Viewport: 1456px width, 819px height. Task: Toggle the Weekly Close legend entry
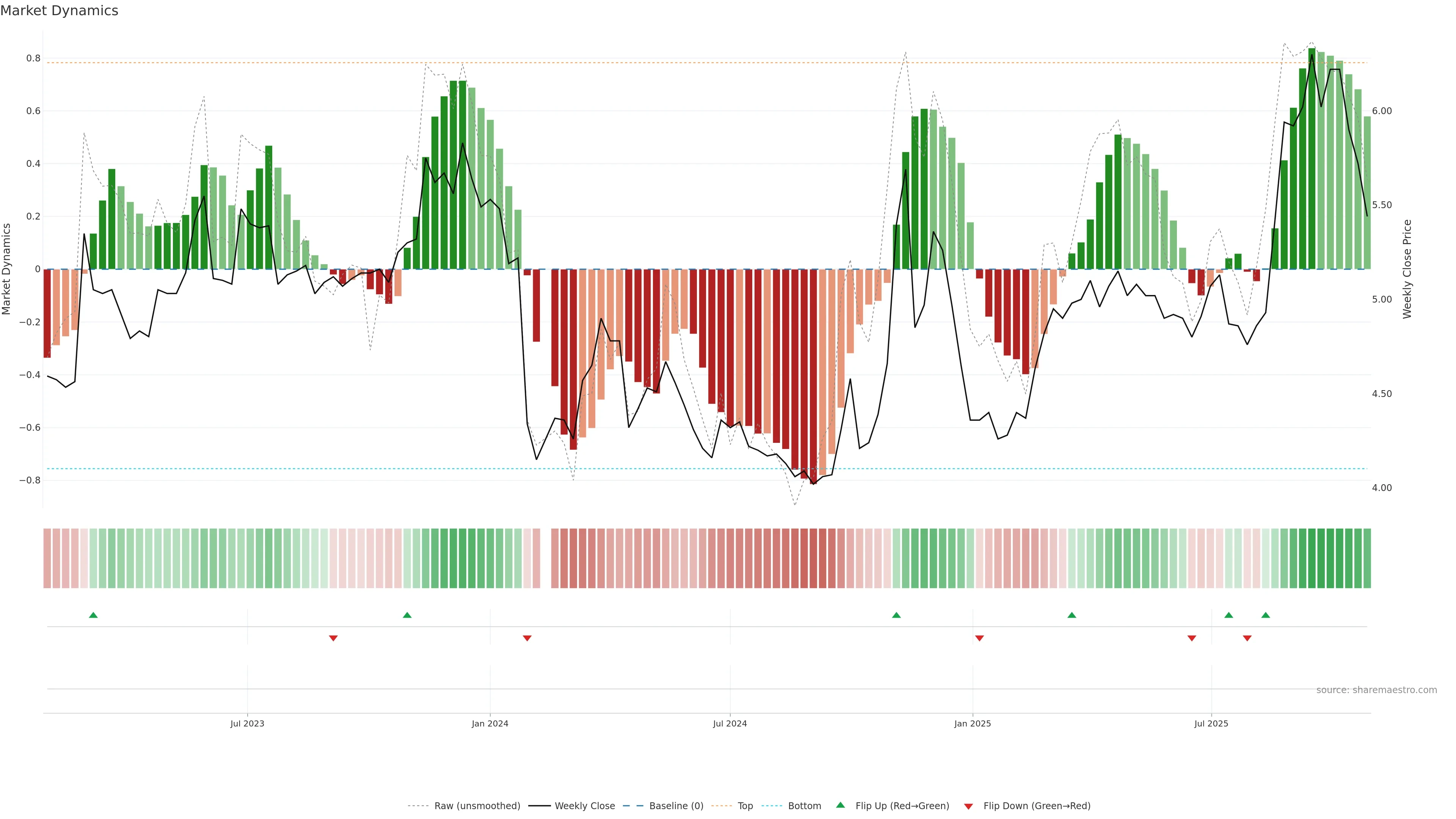[x=584, y=806]
